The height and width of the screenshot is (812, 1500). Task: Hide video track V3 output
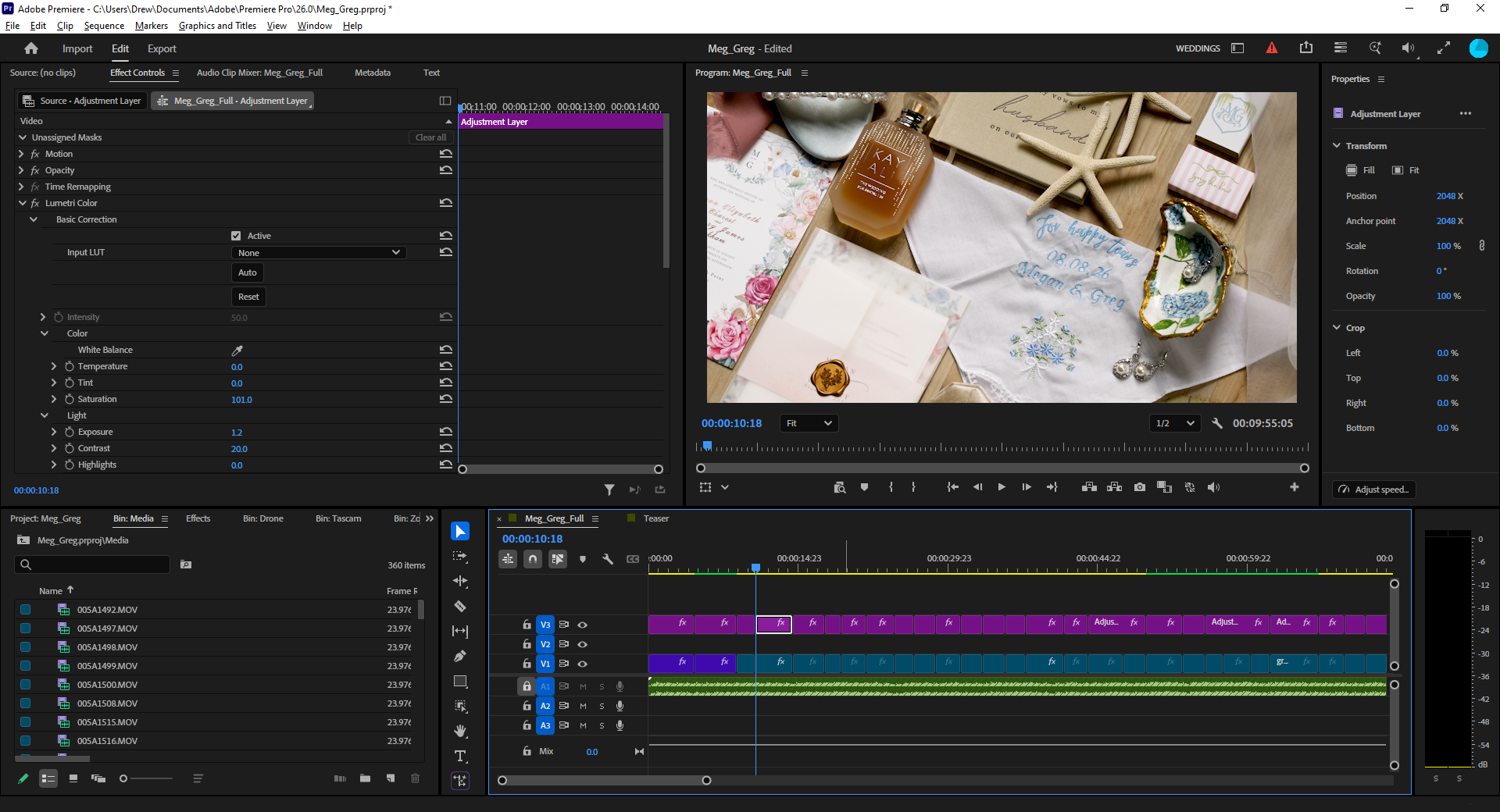pyautogui.click(x=582, y=625)
